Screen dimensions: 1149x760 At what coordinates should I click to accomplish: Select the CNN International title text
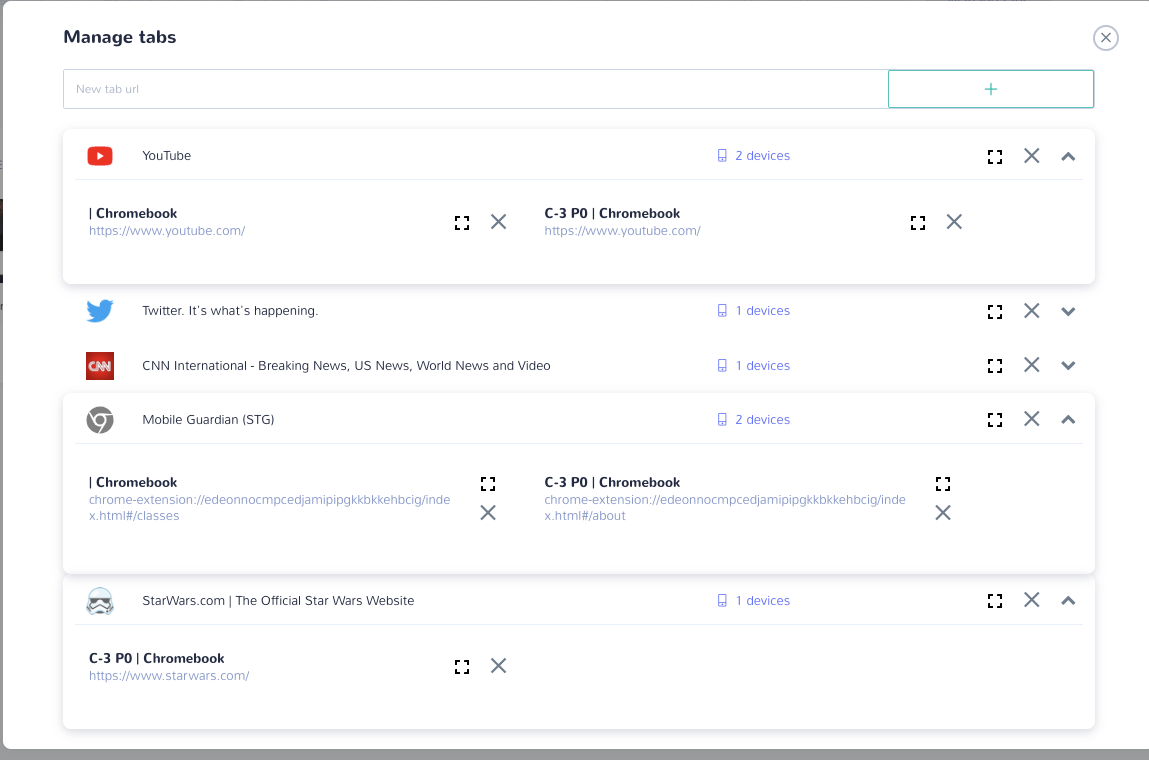click(x=346, y=366)
